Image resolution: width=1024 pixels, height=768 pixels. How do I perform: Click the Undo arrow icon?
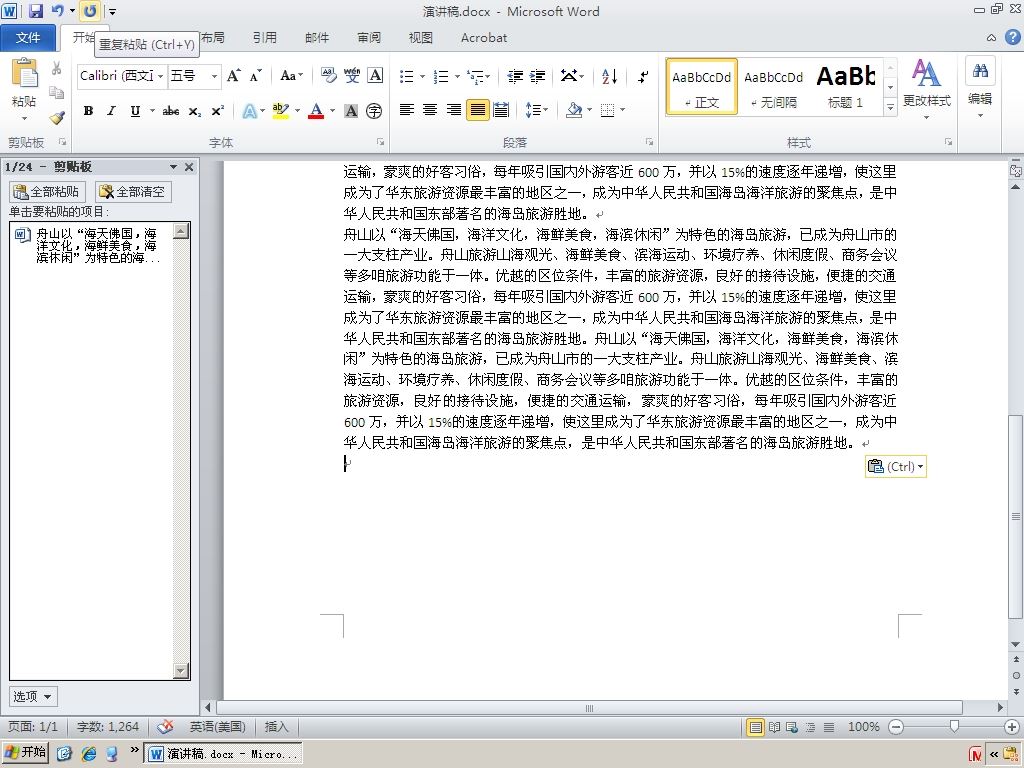pyautogui.click(x=57, y=11)
